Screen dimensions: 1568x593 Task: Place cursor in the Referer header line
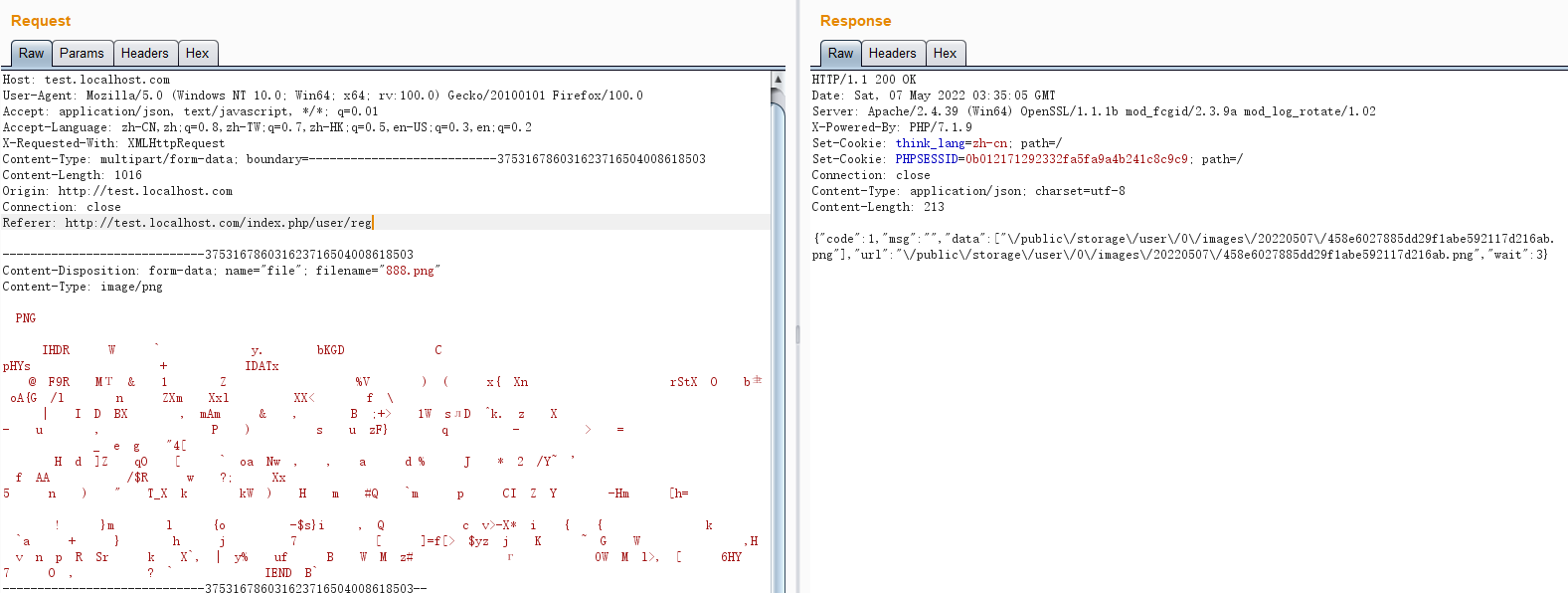tap(187, 223)
